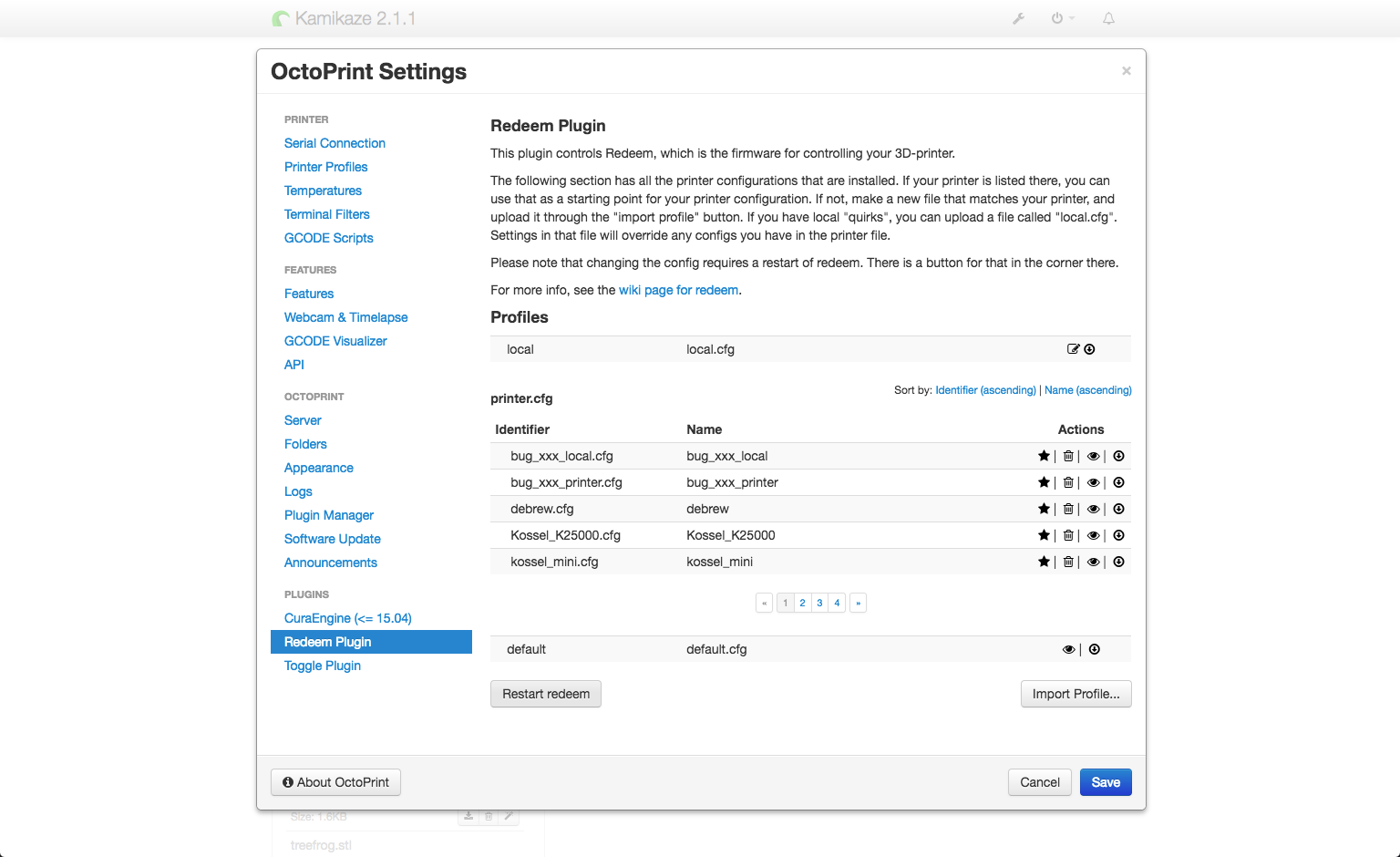View the debrew.cfg profile
The image size is (1400, 857).
pyautogui.click(x=1093, y=509)
